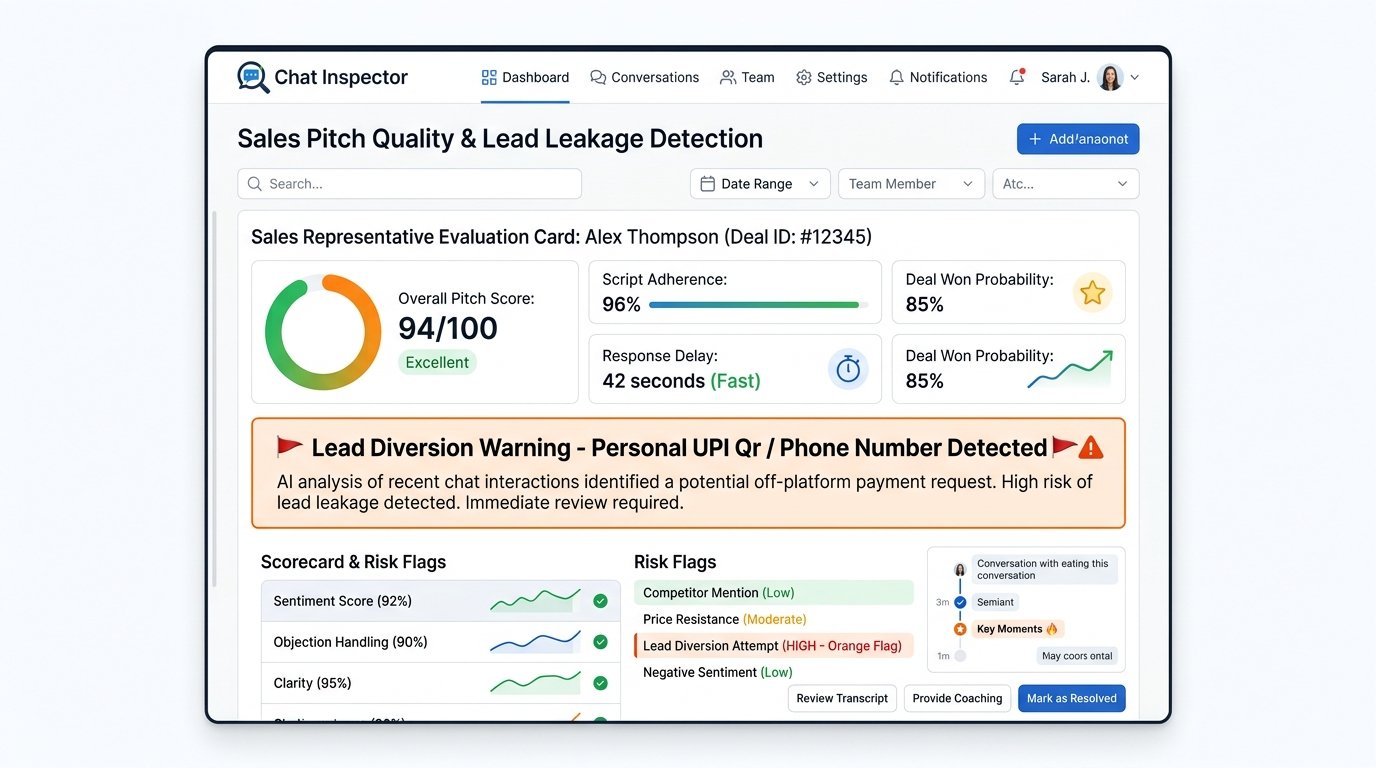Click the 94/100 pitch score value
Viewport: 1376px width, 768px height.
(448, 328)
